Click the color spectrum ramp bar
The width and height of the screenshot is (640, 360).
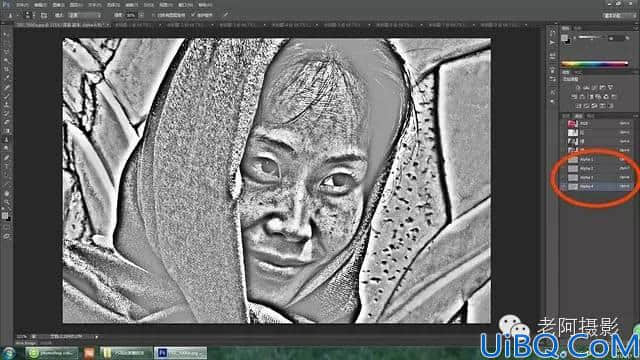pos(594,64)
